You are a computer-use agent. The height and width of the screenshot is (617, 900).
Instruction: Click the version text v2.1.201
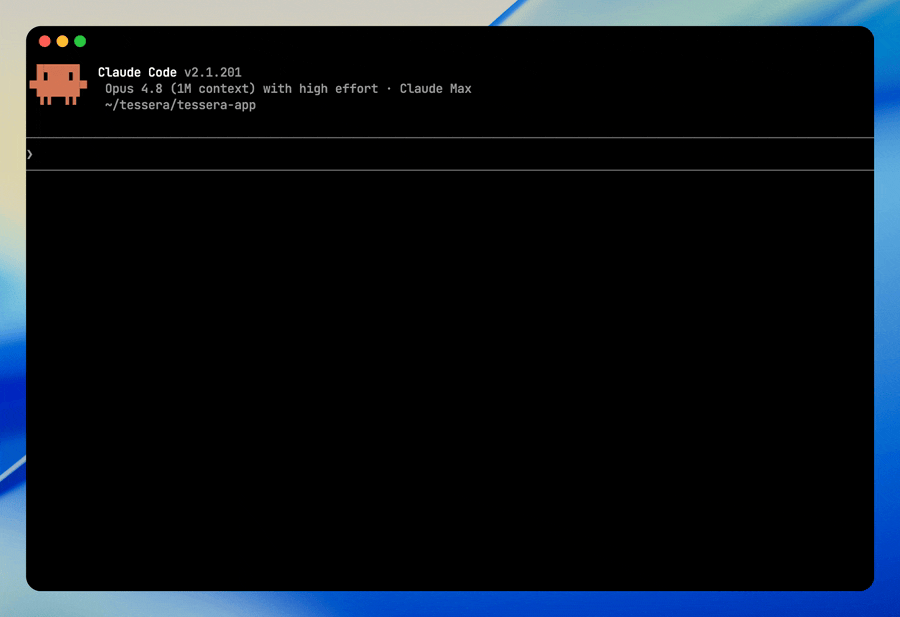[212, 72]
